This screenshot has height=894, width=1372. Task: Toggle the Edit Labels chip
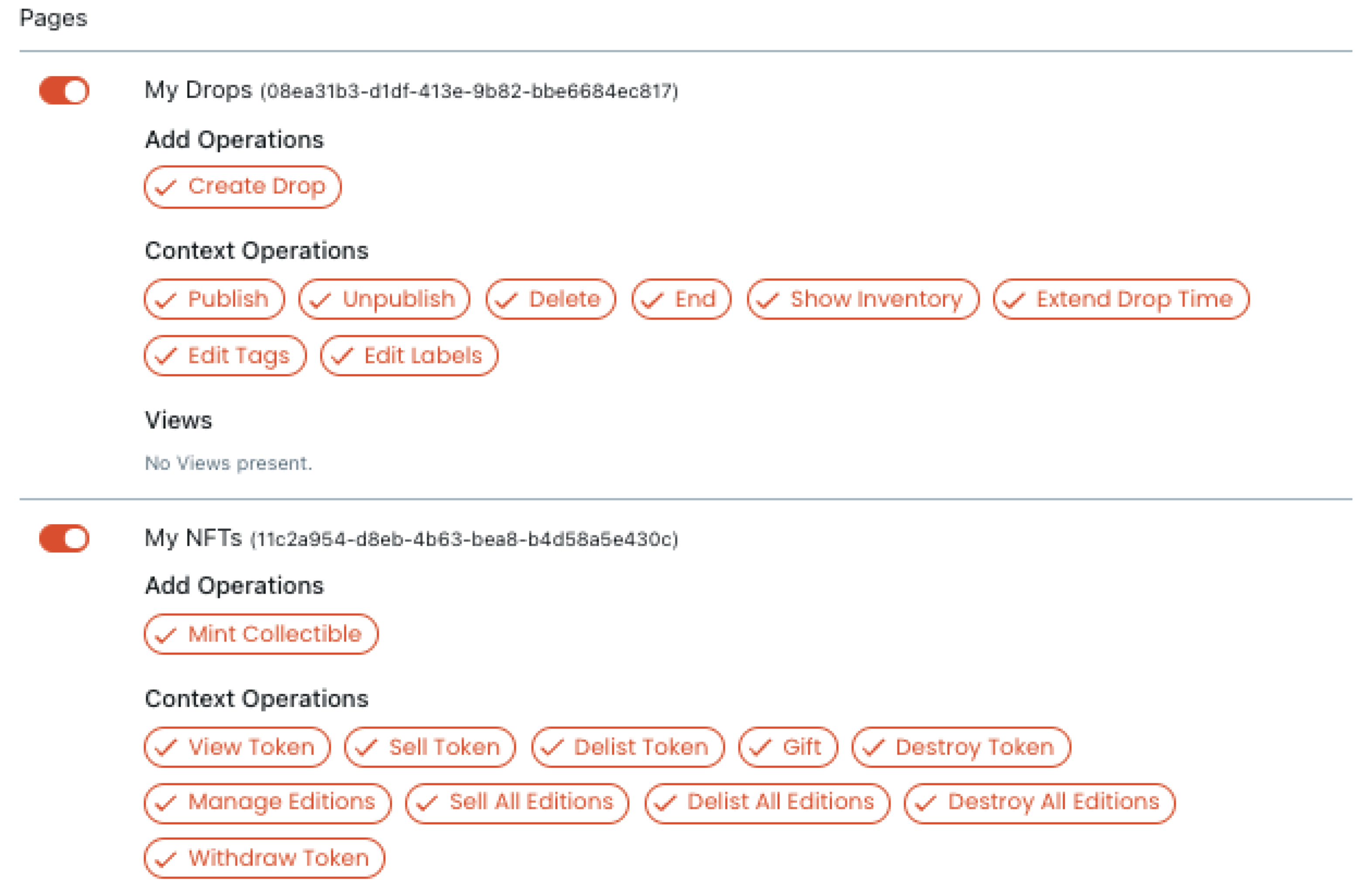pos(409,355)
